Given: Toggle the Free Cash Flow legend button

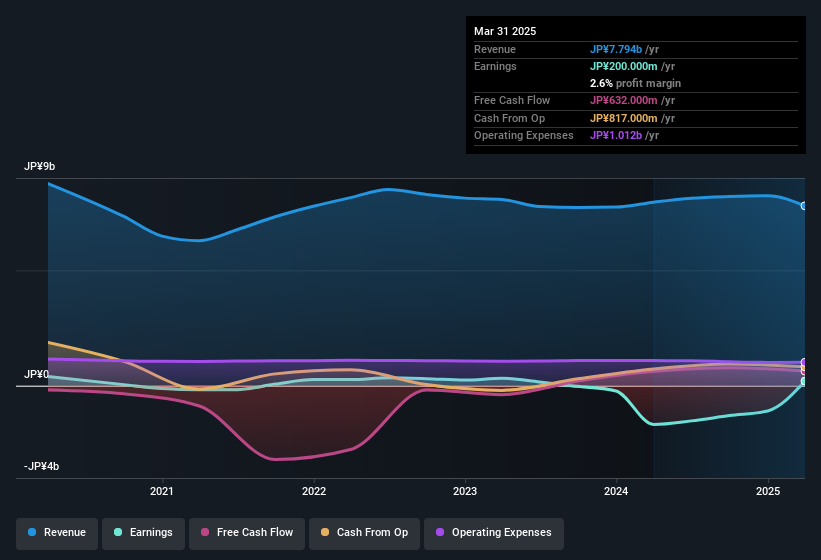Looking at the screenshot, I should pyautogui.click(x=247, y=533).
